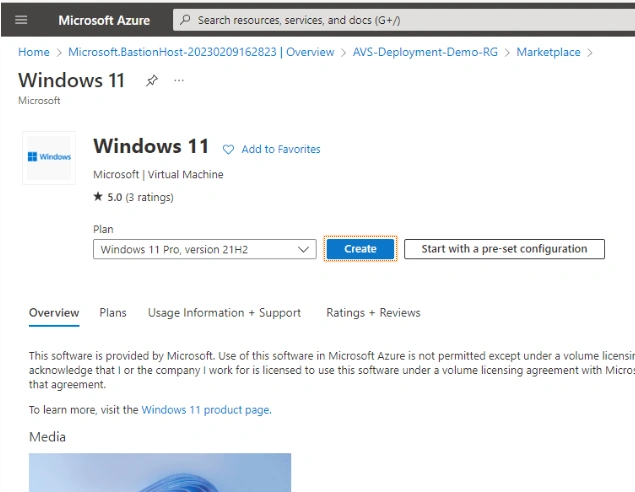
Task: Open Microsoft.BastionHost Overview breadcrumb
Action: pos(201,52)
